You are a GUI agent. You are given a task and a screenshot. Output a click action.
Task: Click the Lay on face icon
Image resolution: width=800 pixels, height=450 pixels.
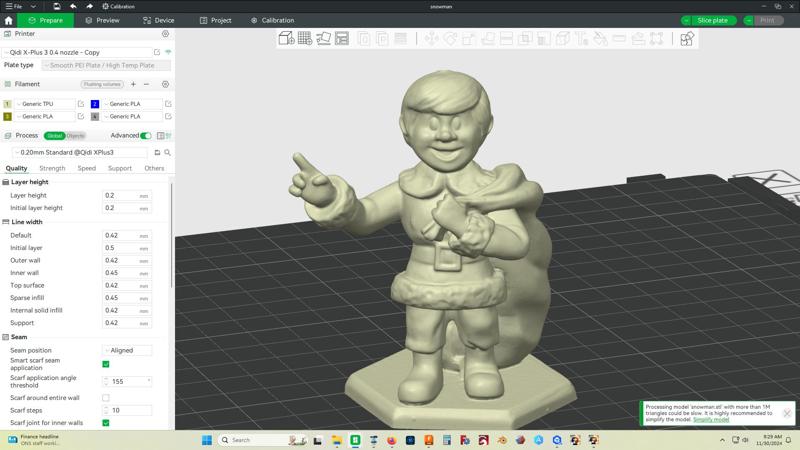[488, 38]
